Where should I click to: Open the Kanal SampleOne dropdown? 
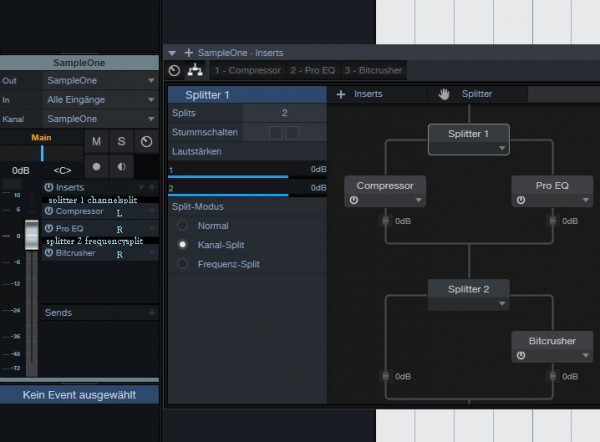(101, 119)
